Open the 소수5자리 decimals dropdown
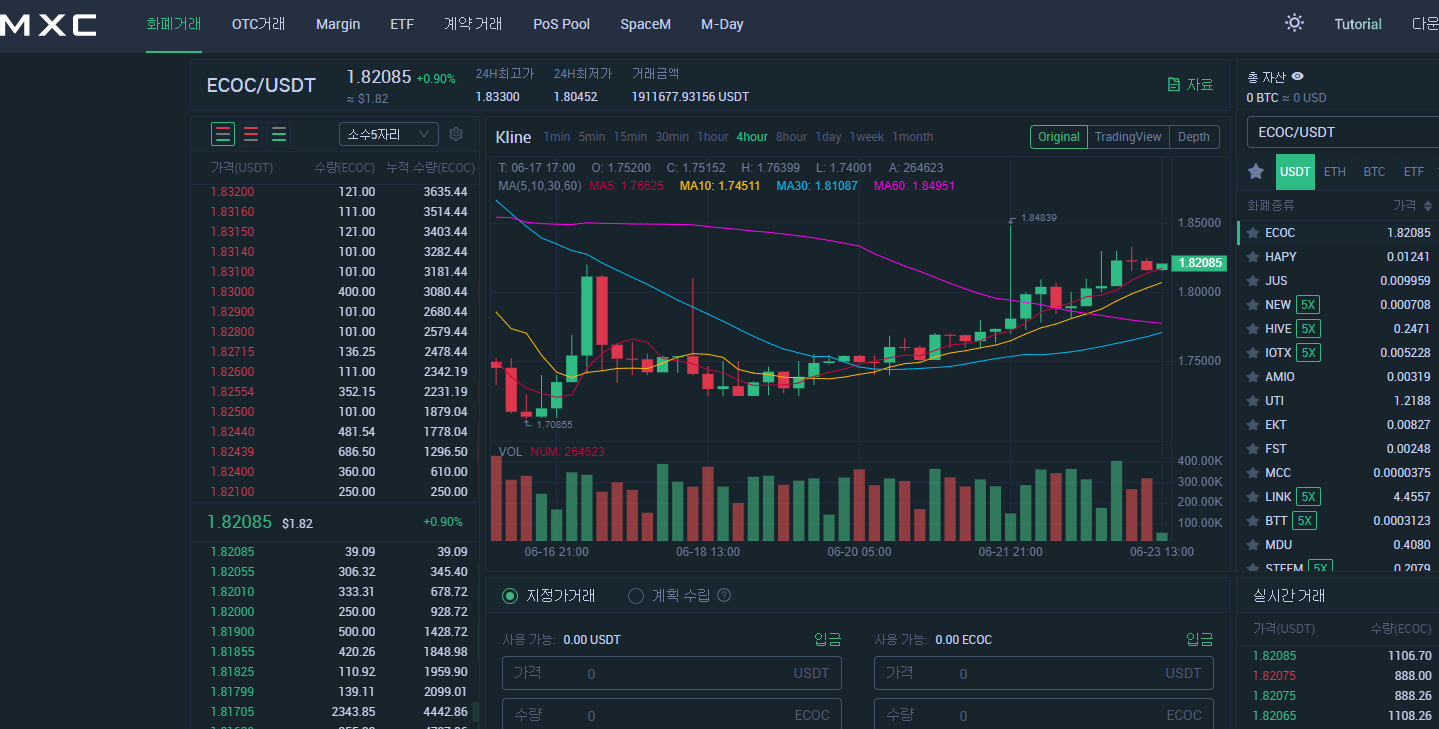The image size is (1439, 729). [389, 134]
